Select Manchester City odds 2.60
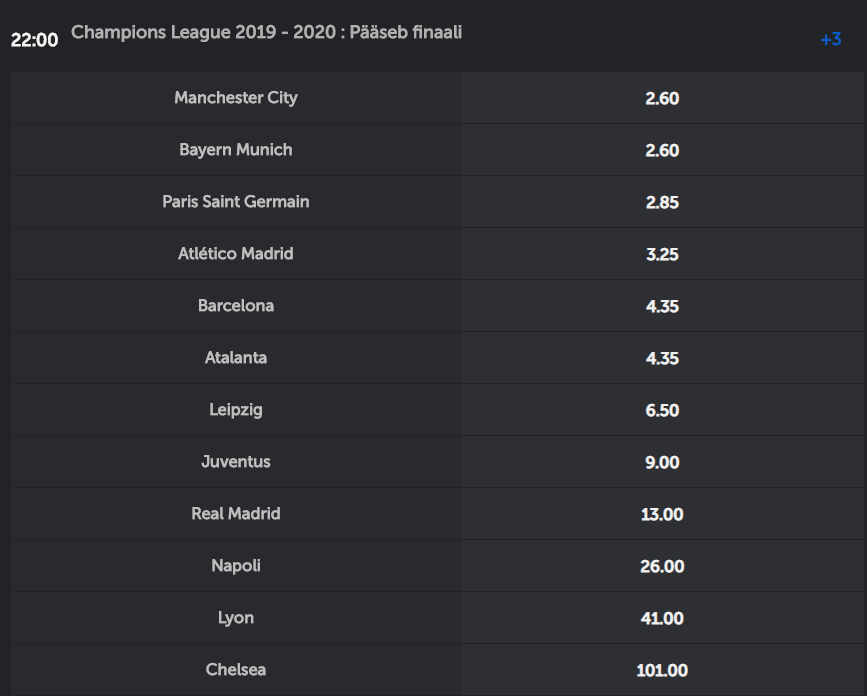The height and width of the screenshot is (696, 867). [x=662, y=98]
